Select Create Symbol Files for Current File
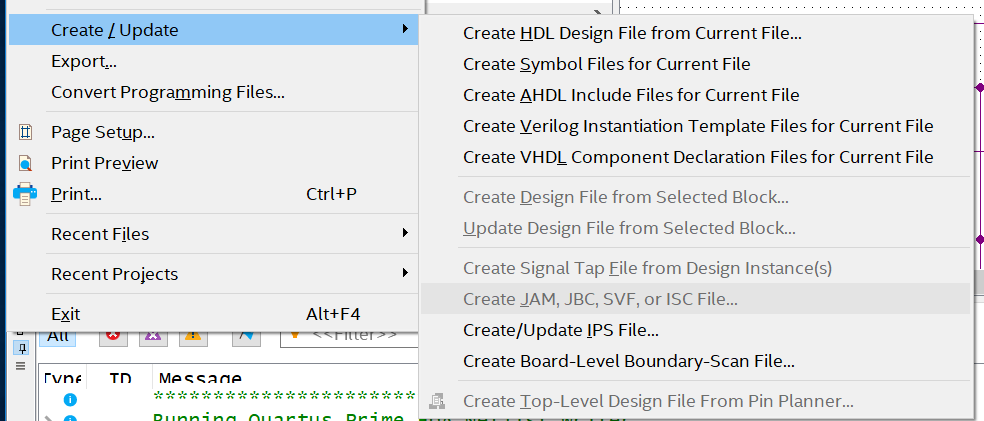Viewport: 984px width, 421px height. pos(695,64)
